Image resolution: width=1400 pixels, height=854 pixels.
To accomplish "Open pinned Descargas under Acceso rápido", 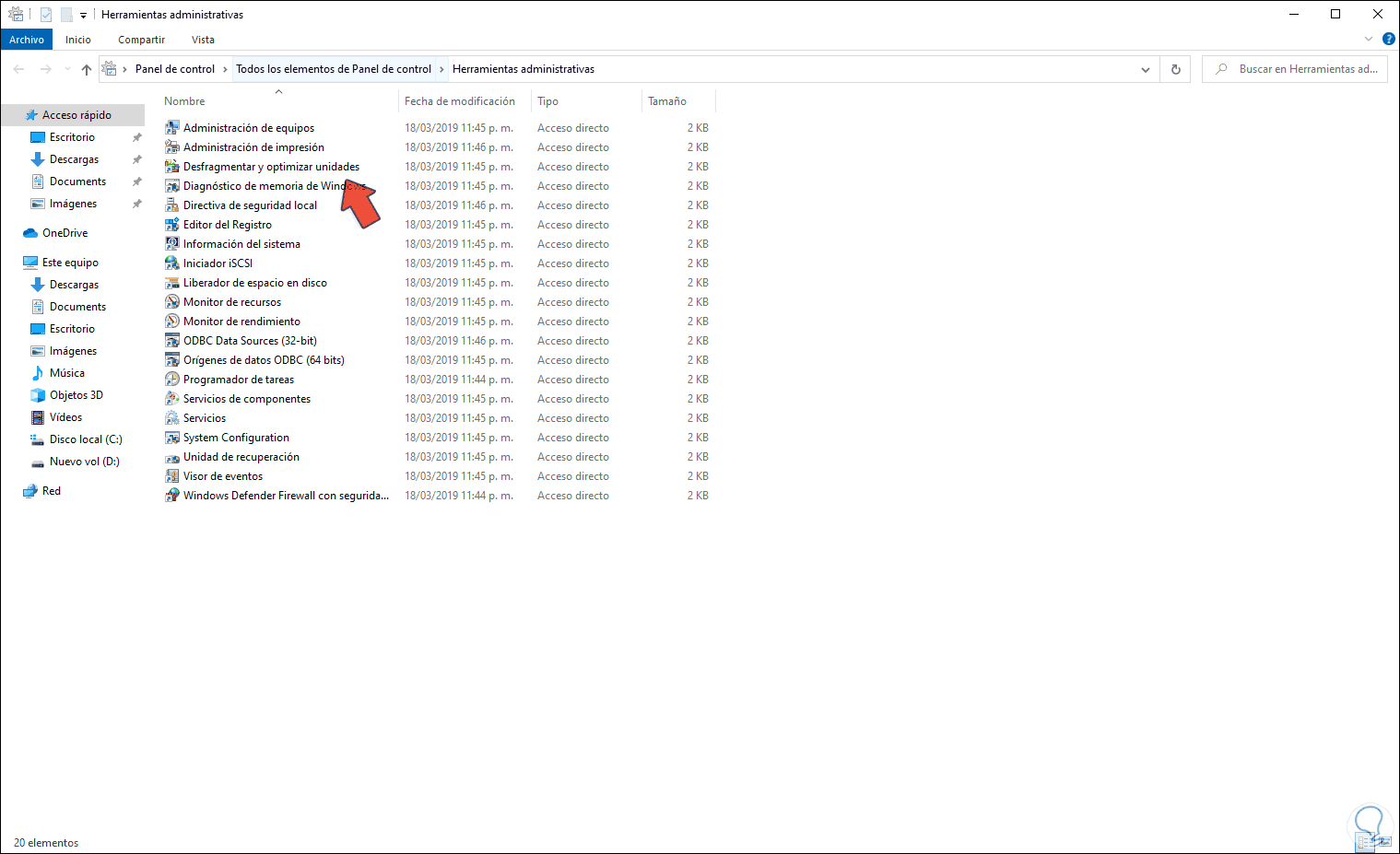I will 74,159.
